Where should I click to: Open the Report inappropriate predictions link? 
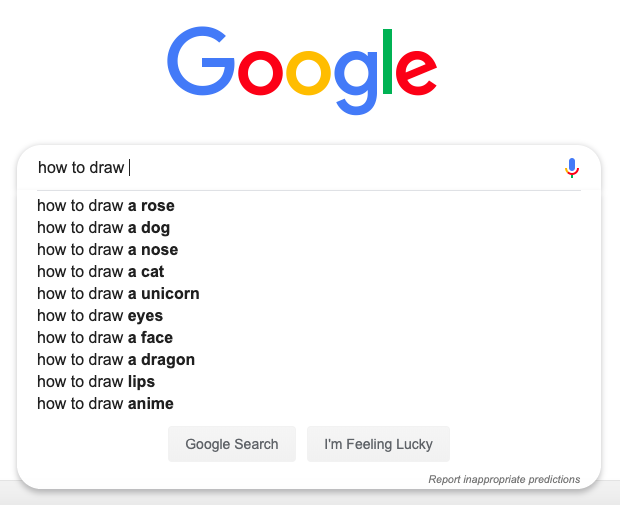point(504,480)
